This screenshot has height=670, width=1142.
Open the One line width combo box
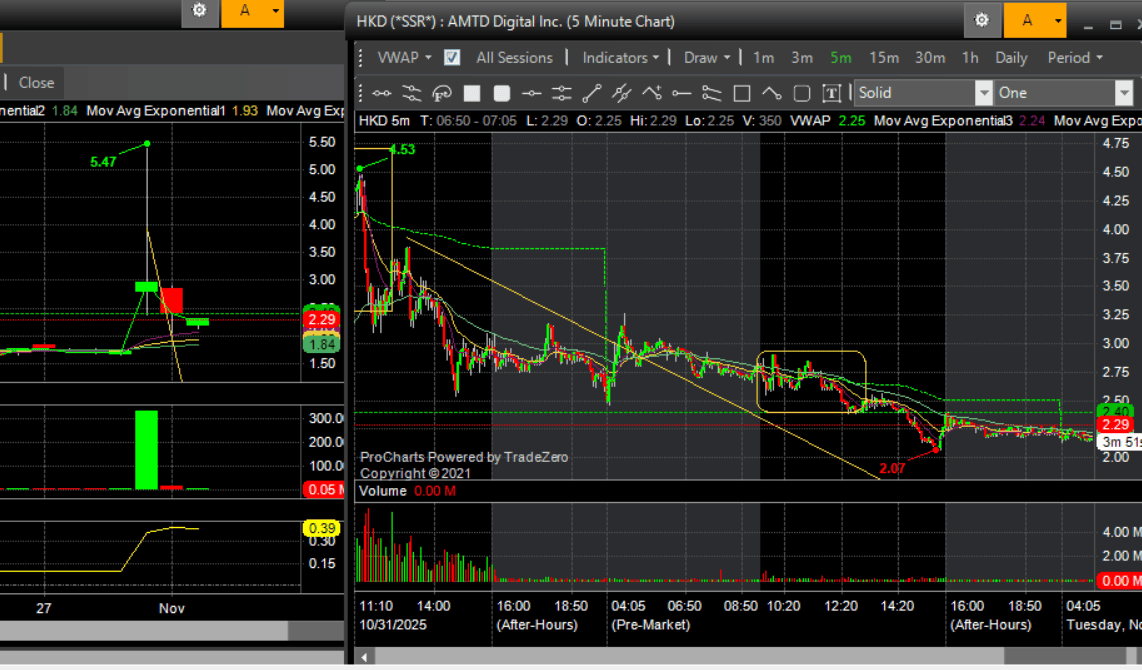1064,92
